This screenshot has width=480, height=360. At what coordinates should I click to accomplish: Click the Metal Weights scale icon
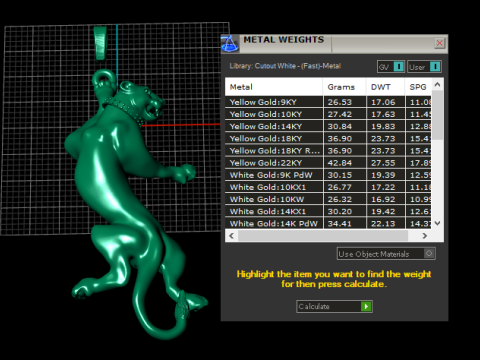(230, 43)
